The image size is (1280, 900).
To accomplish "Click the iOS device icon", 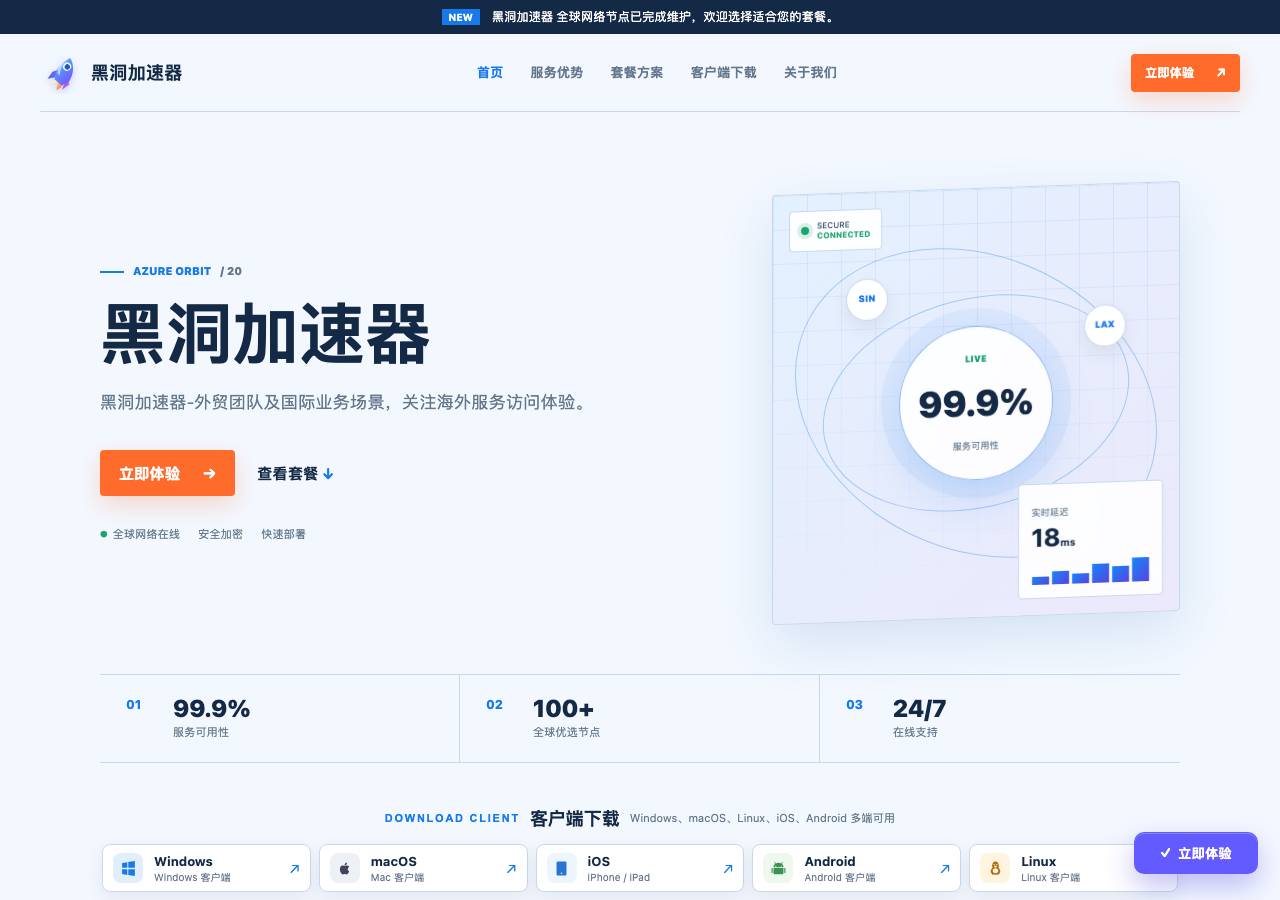I will [562, 868].
